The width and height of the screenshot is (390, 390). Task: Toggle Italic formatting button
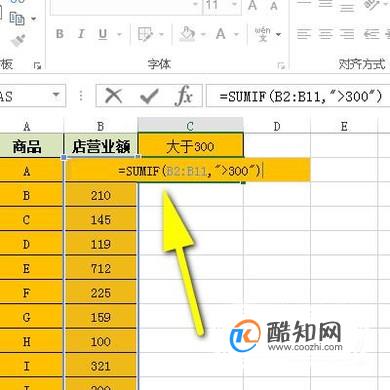pyautogui.click(x=81, y=34)
